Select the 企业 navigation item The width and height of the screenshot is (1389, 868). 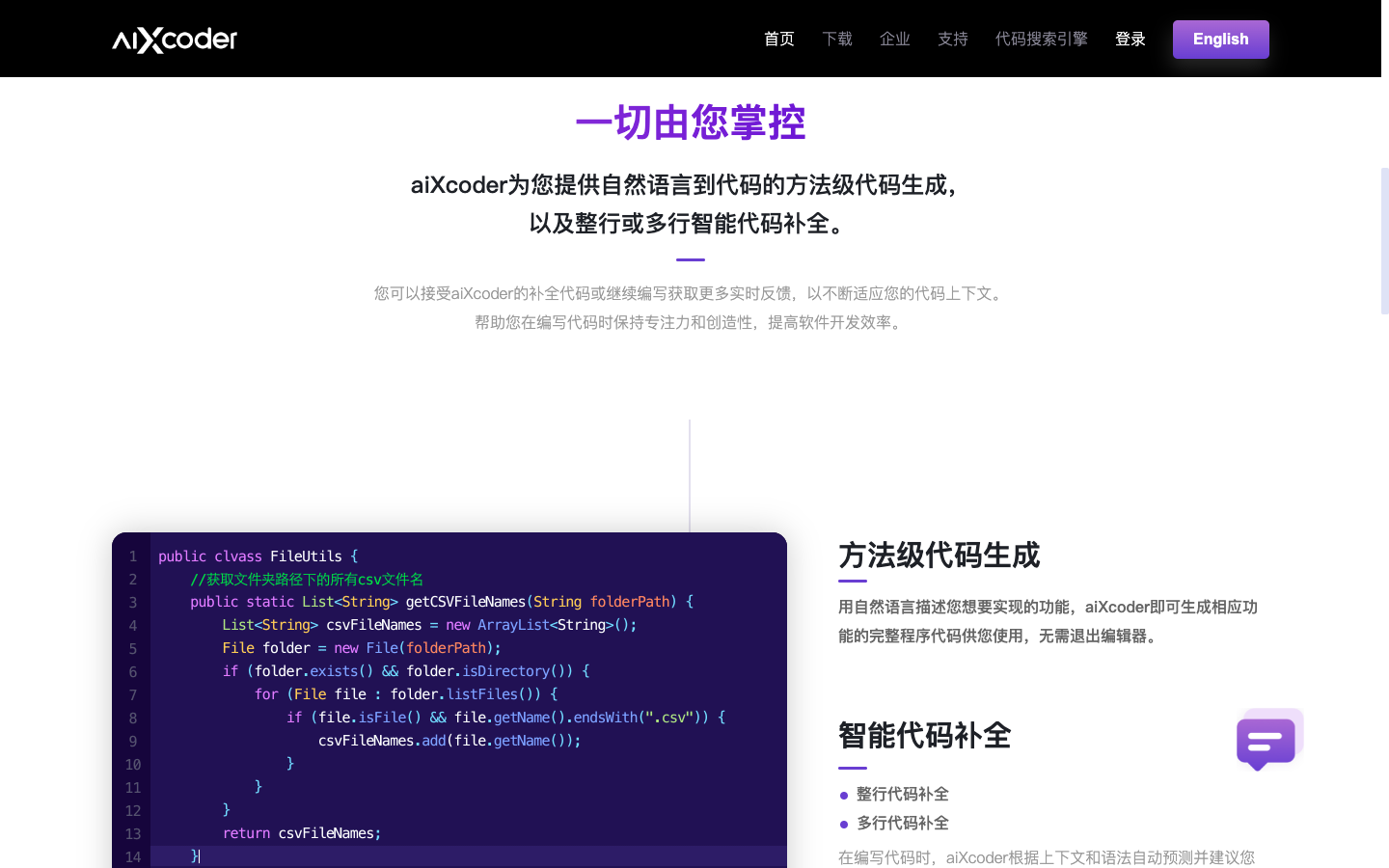tap(895, 39)
